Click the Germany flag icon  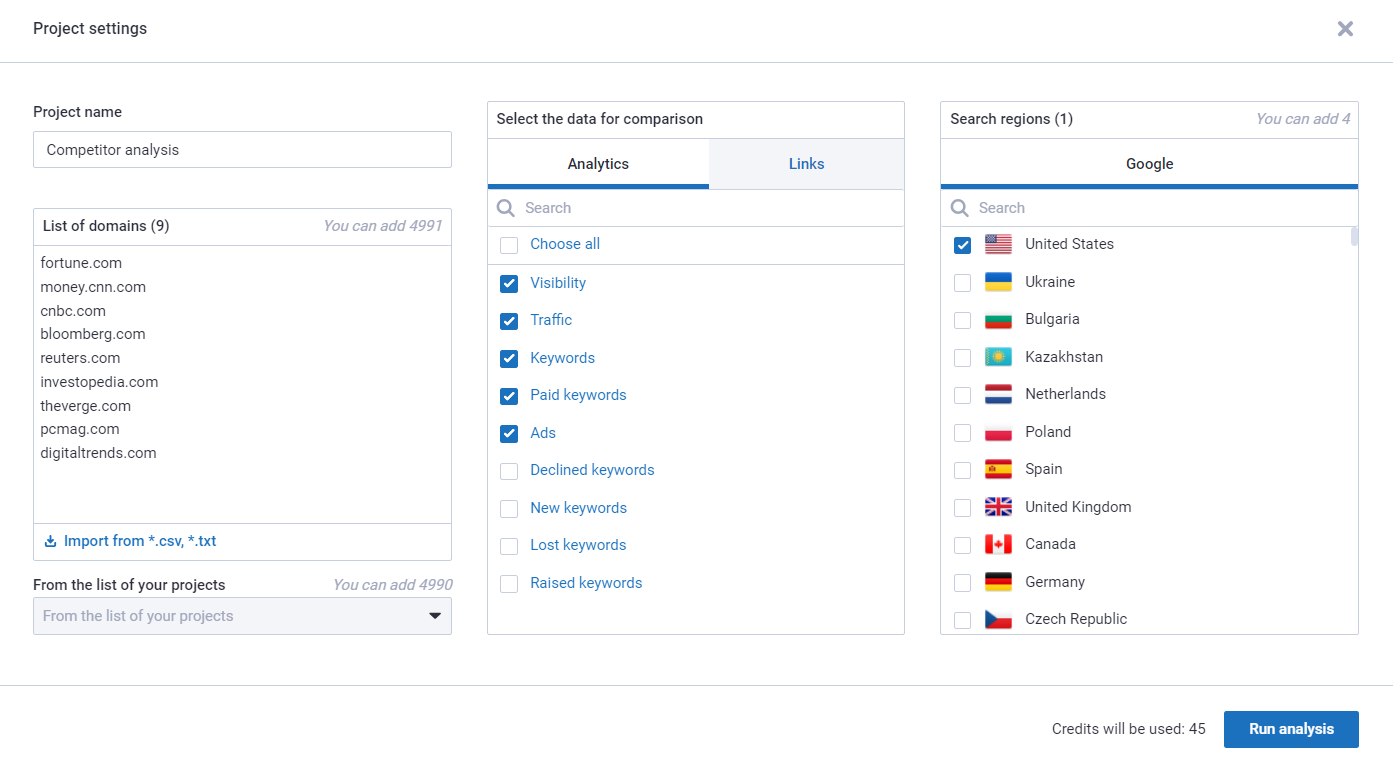tap(998, 582)
